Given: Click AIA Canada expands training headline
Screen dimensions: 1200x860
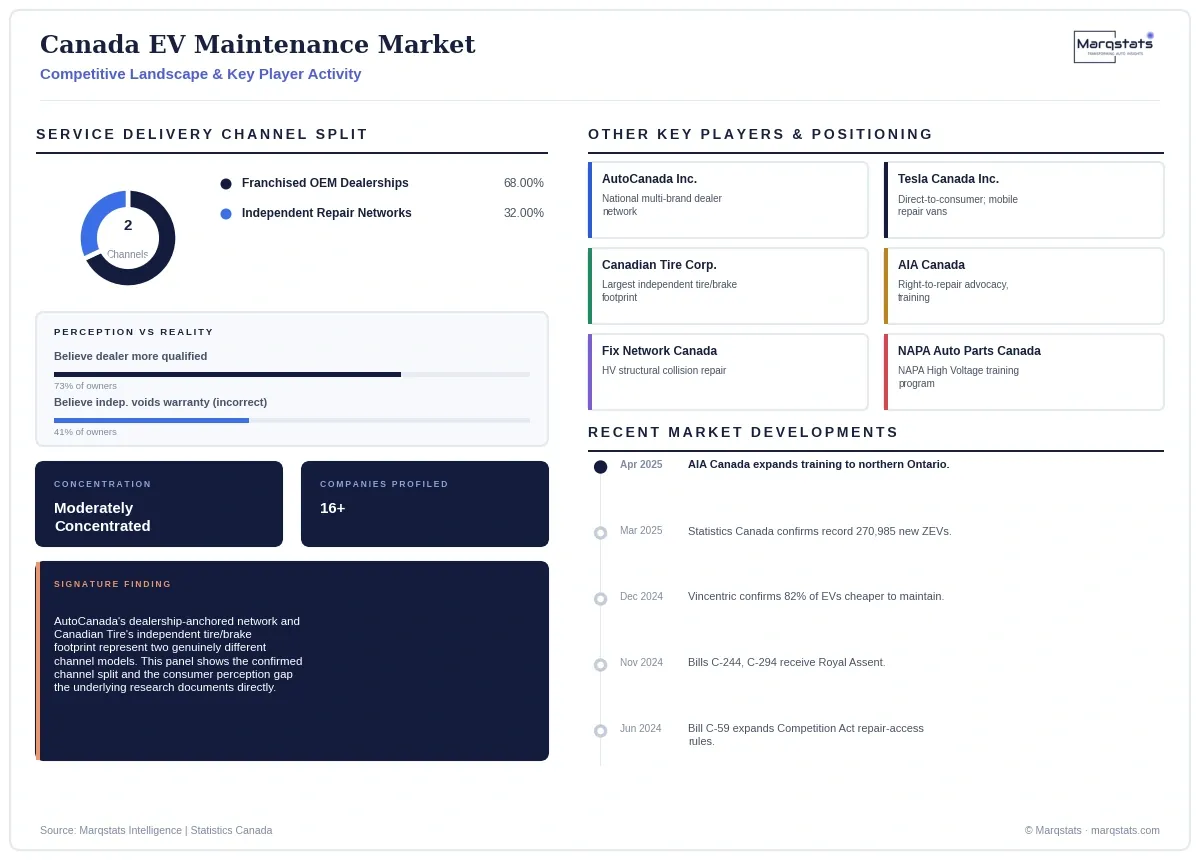Looking at the screenshot, I should click(818, 464).
